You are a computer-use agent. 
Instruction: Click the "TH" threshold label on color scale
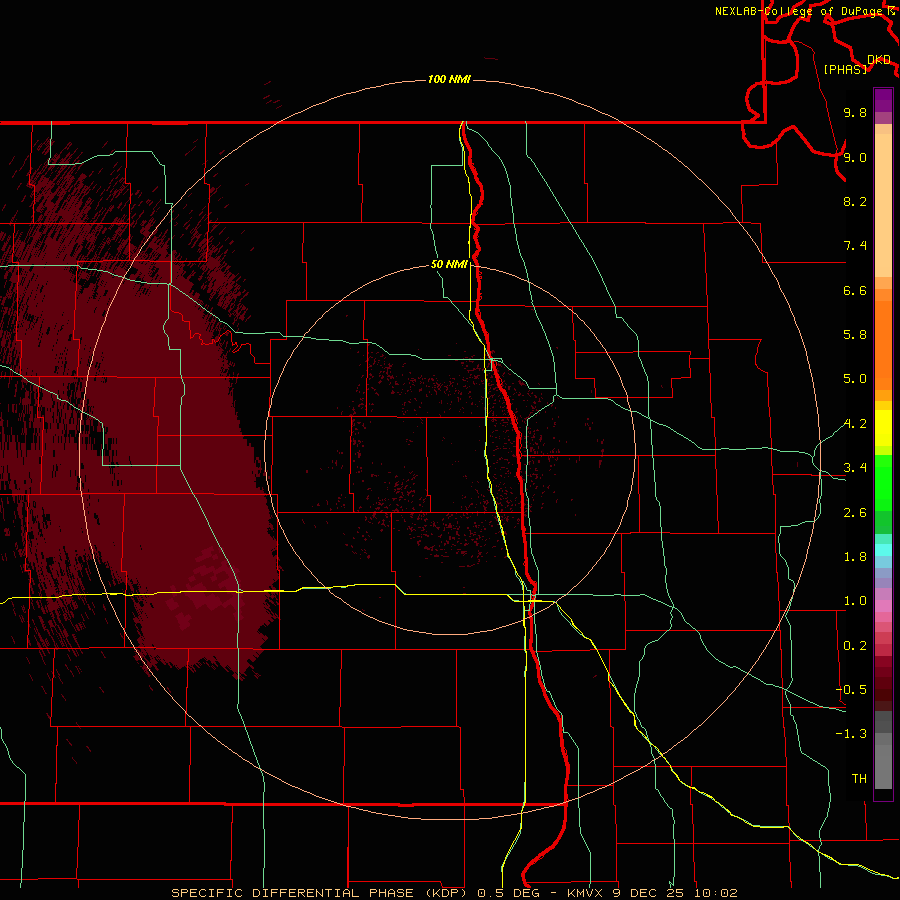click(859, 779)
